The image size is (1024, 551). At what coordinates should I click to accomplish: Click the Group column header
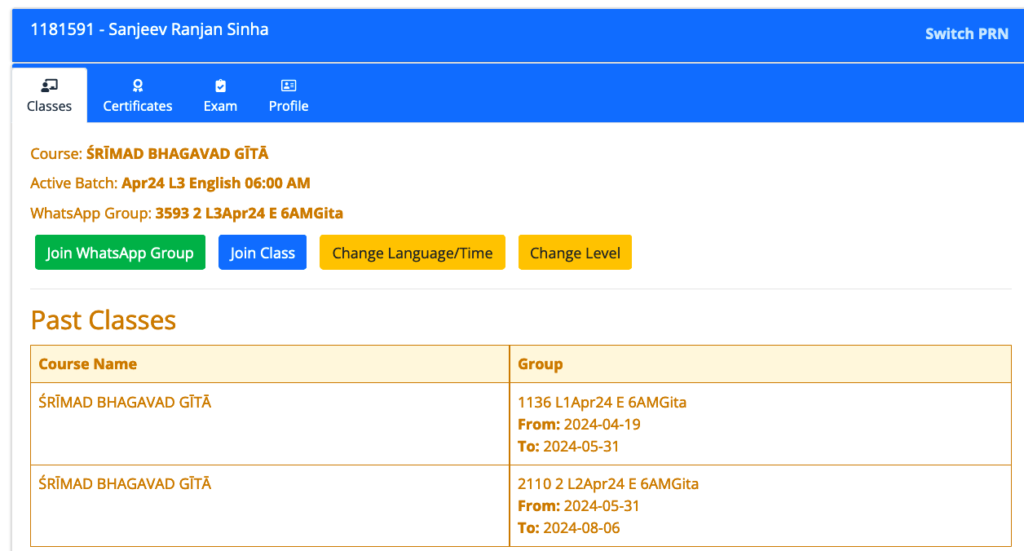540,364
